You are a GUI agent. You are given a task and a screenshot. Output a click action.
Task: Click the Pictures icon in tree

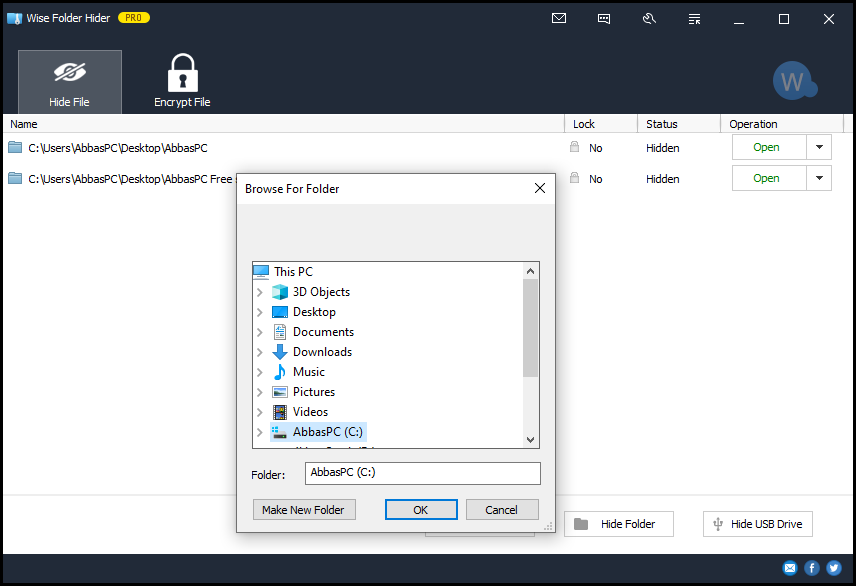[280, 392]
